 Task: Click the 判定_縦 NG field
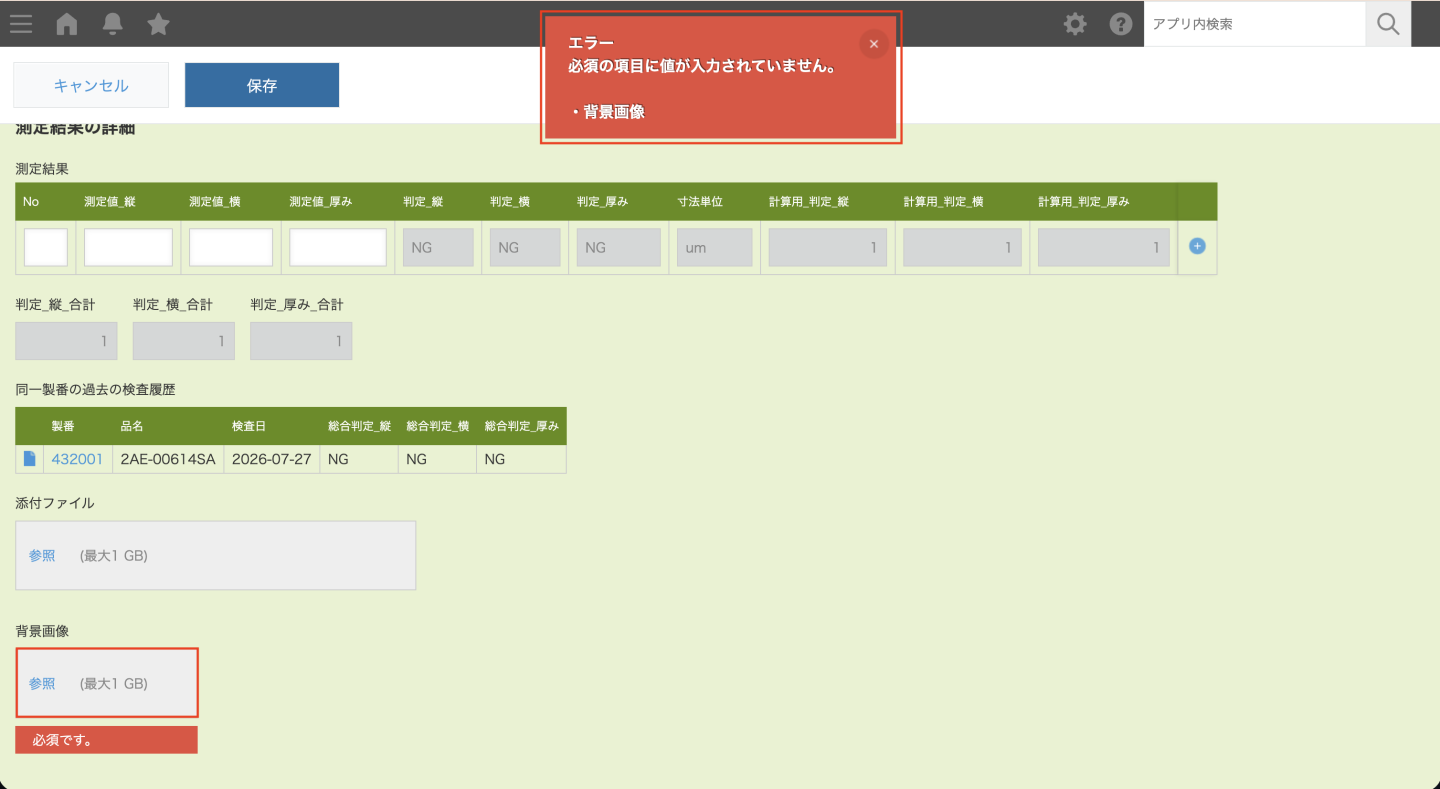click(438, 247)
